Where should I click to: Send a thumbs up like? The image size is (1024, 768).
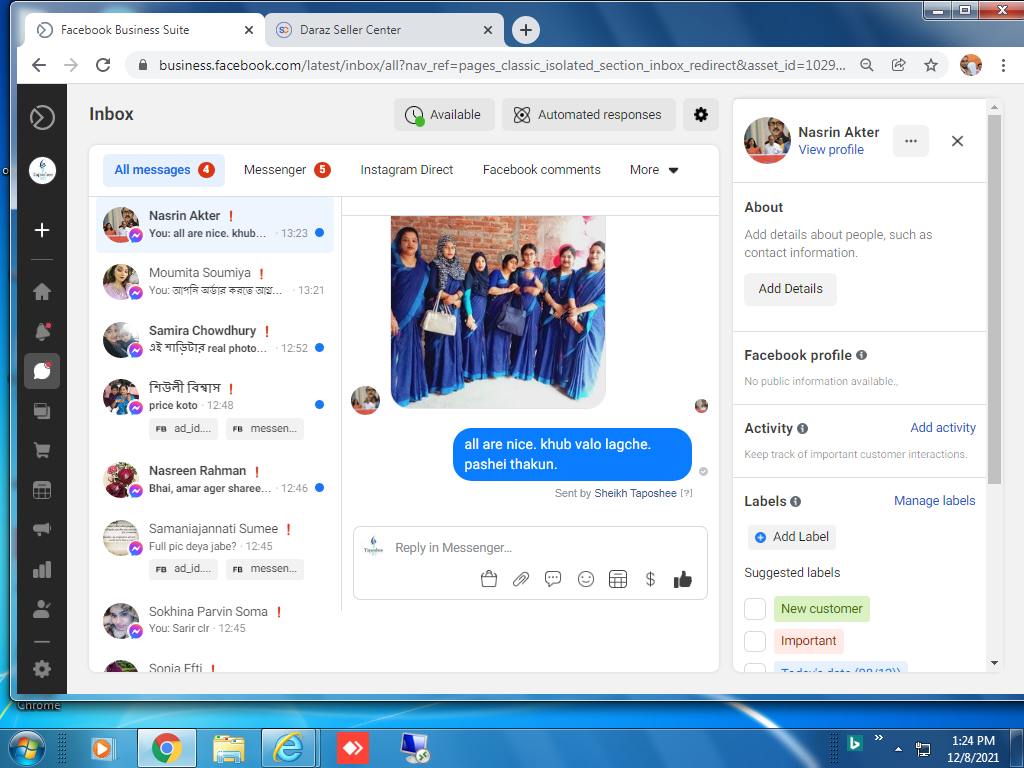[683, 579]
